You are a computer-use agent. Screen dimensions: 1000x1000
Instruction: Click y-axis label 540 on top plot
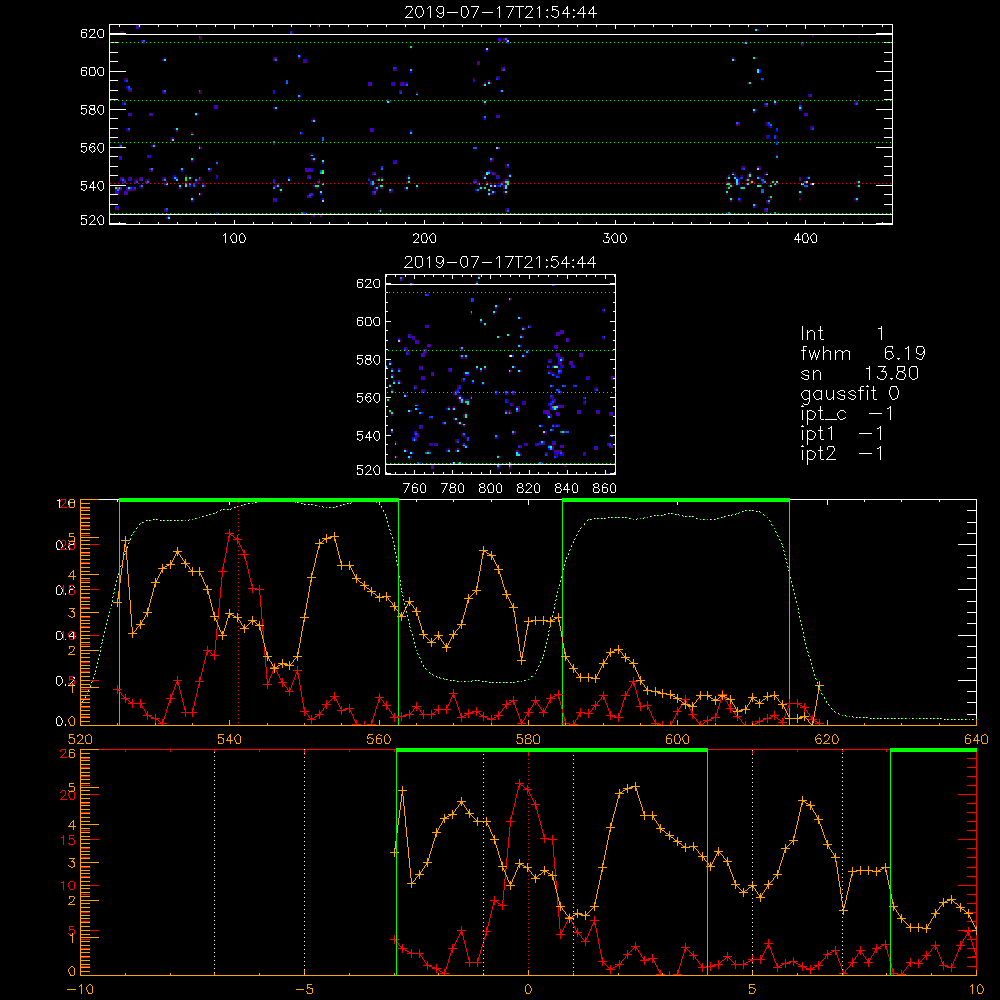pos(92,186)
